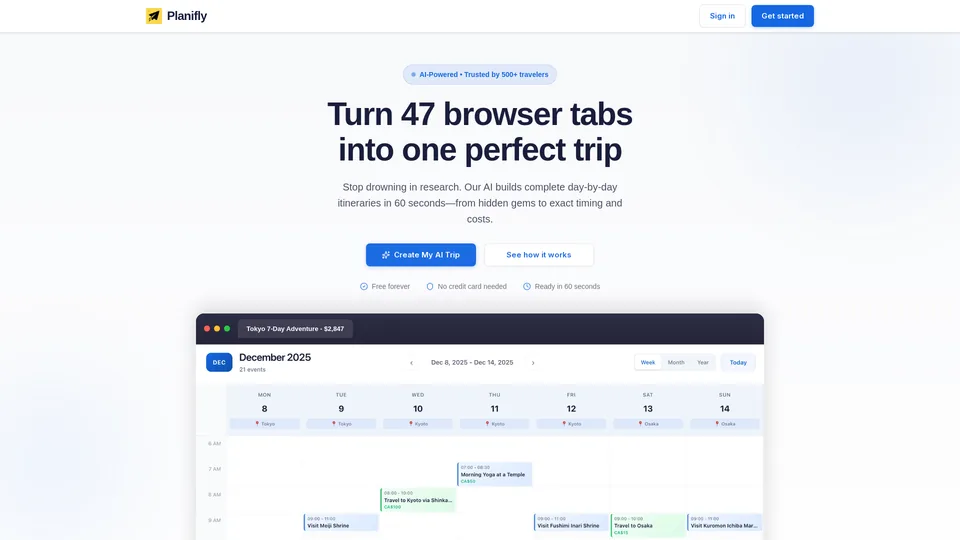Screen dimensions: 960x540
Task: Click the Create My AI Trip button
Action: pos(421,255)
